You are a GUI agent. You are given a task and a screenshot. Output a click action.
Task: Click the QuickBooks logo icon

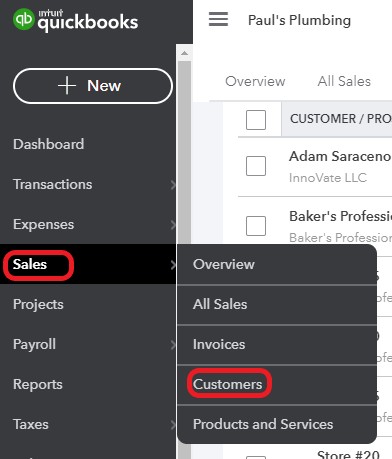click(23, 19)
